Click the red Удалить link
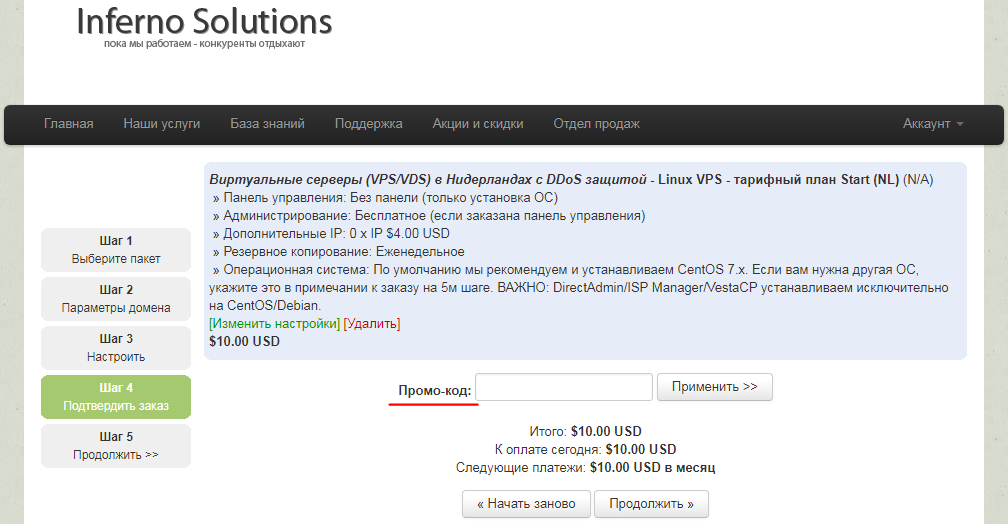This screenshot has height=524, width=1008. coord(372,323)
